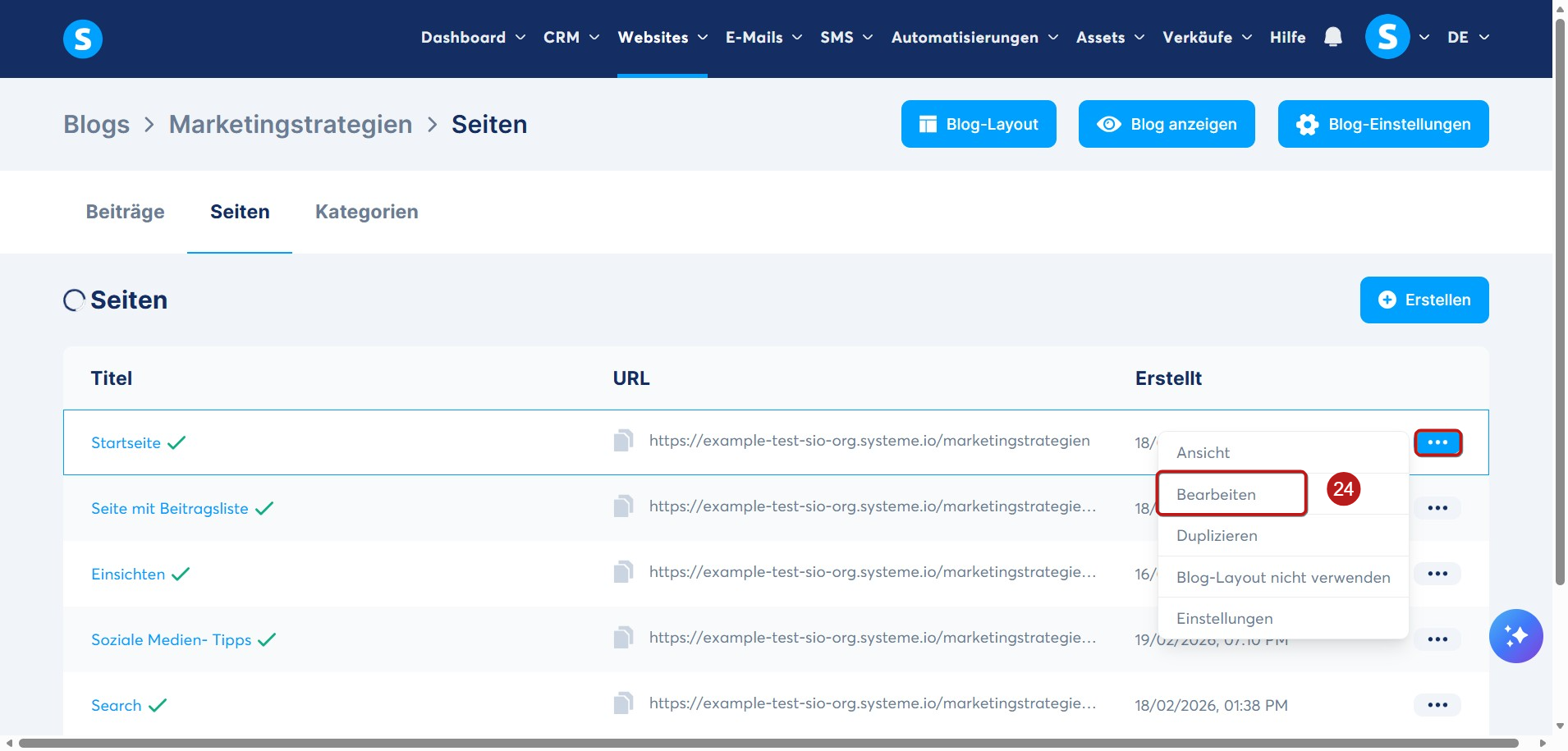
Task: Open the Startseite page link
Action: click(126, 442)
